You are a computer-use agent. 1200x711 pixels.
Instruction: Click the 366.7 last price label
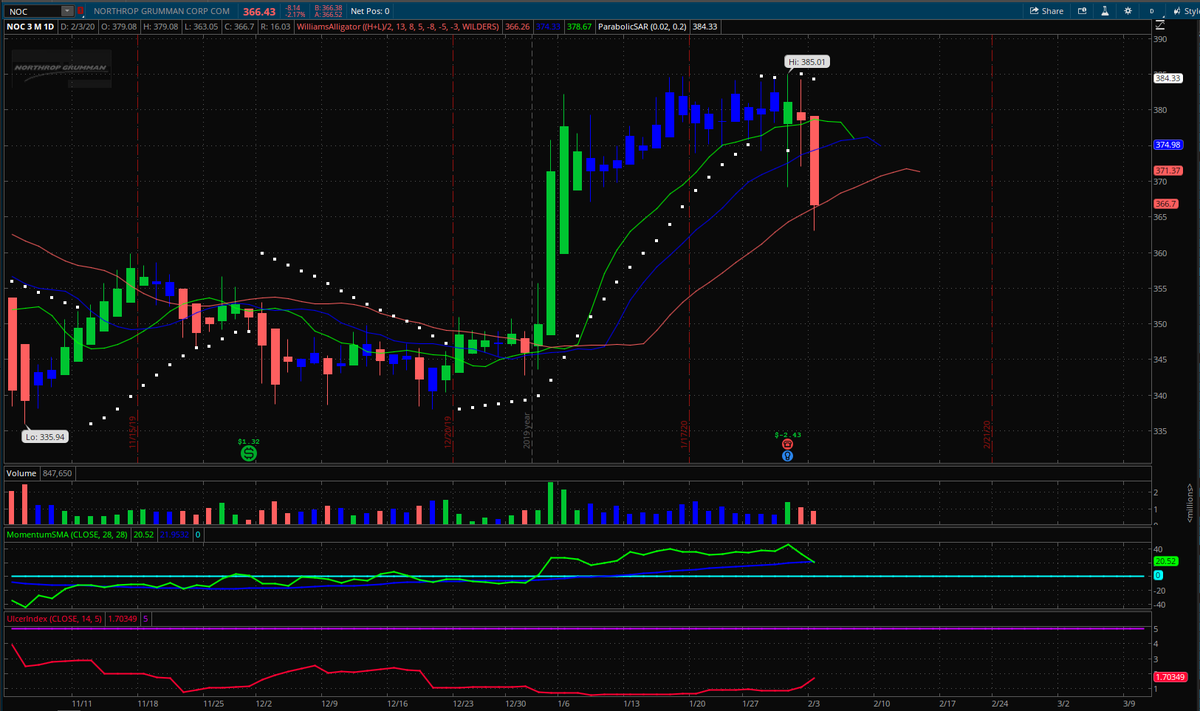(x=1166, y=204)
